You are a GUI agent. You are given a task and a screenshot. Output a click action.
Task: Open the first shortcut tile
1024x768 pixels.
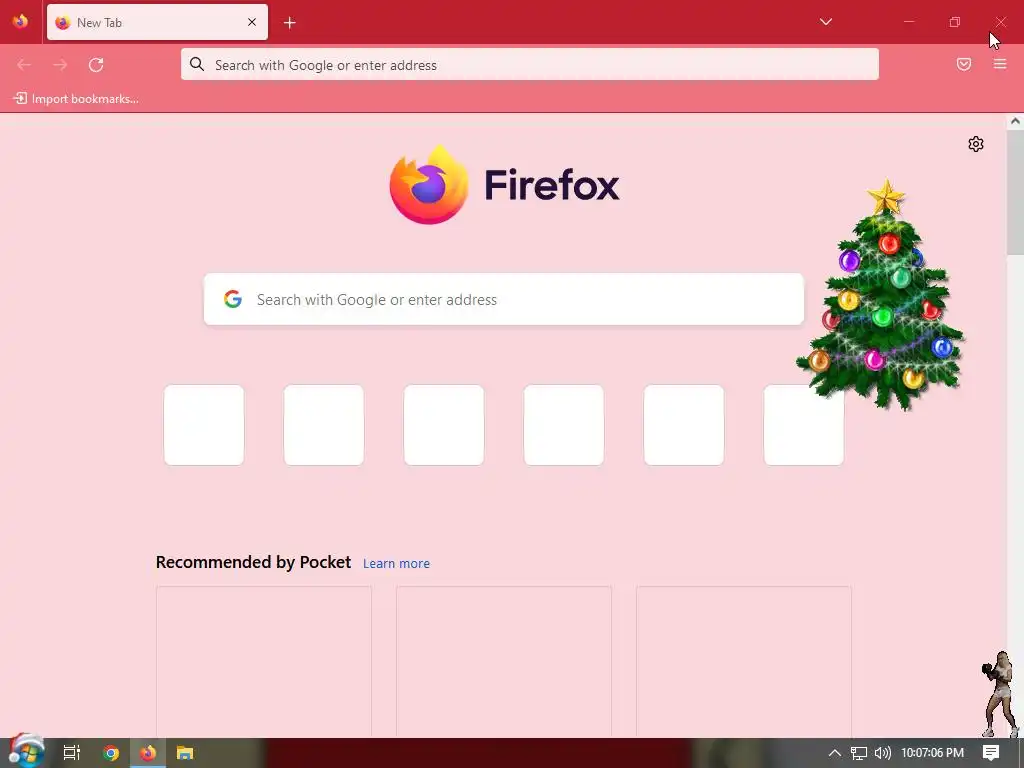[x=204, y=425]
